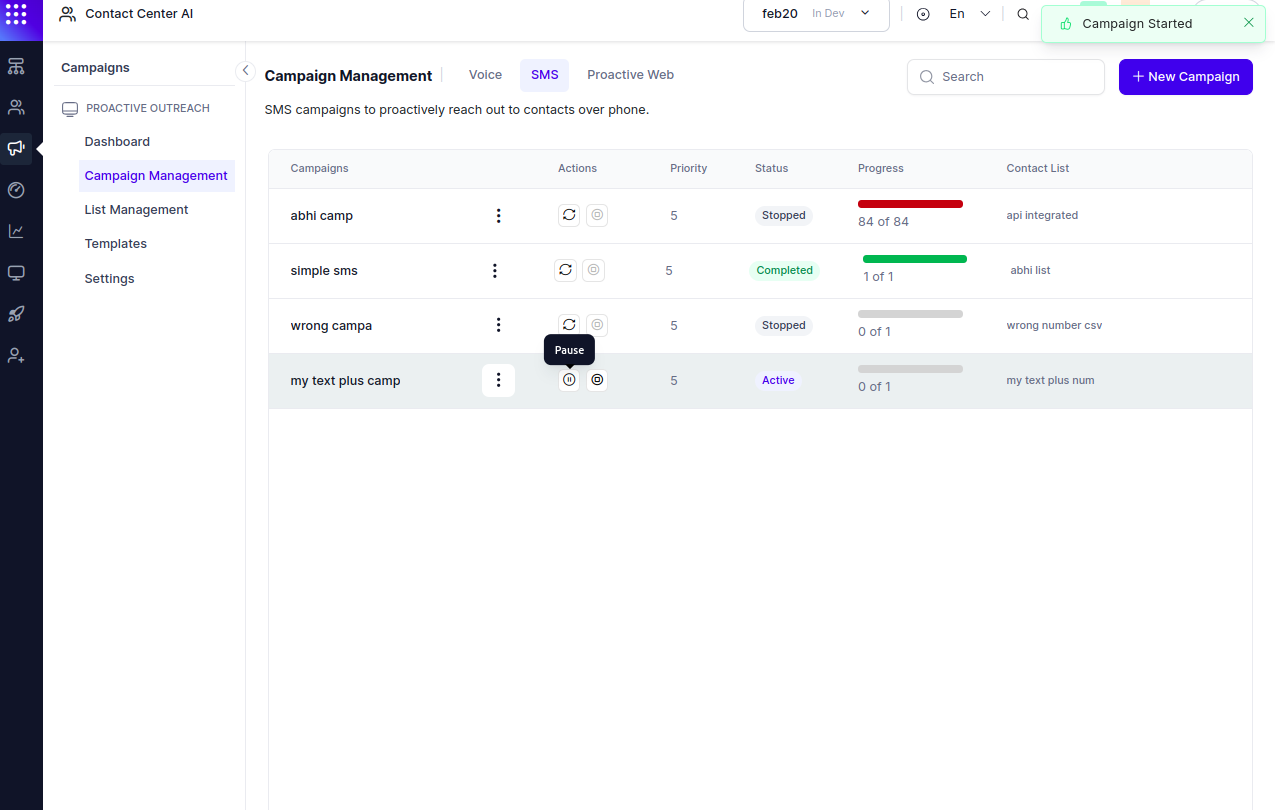Open the app launcher grid icon
This screenshot has width=1275, height=810.
coord(16,14)
